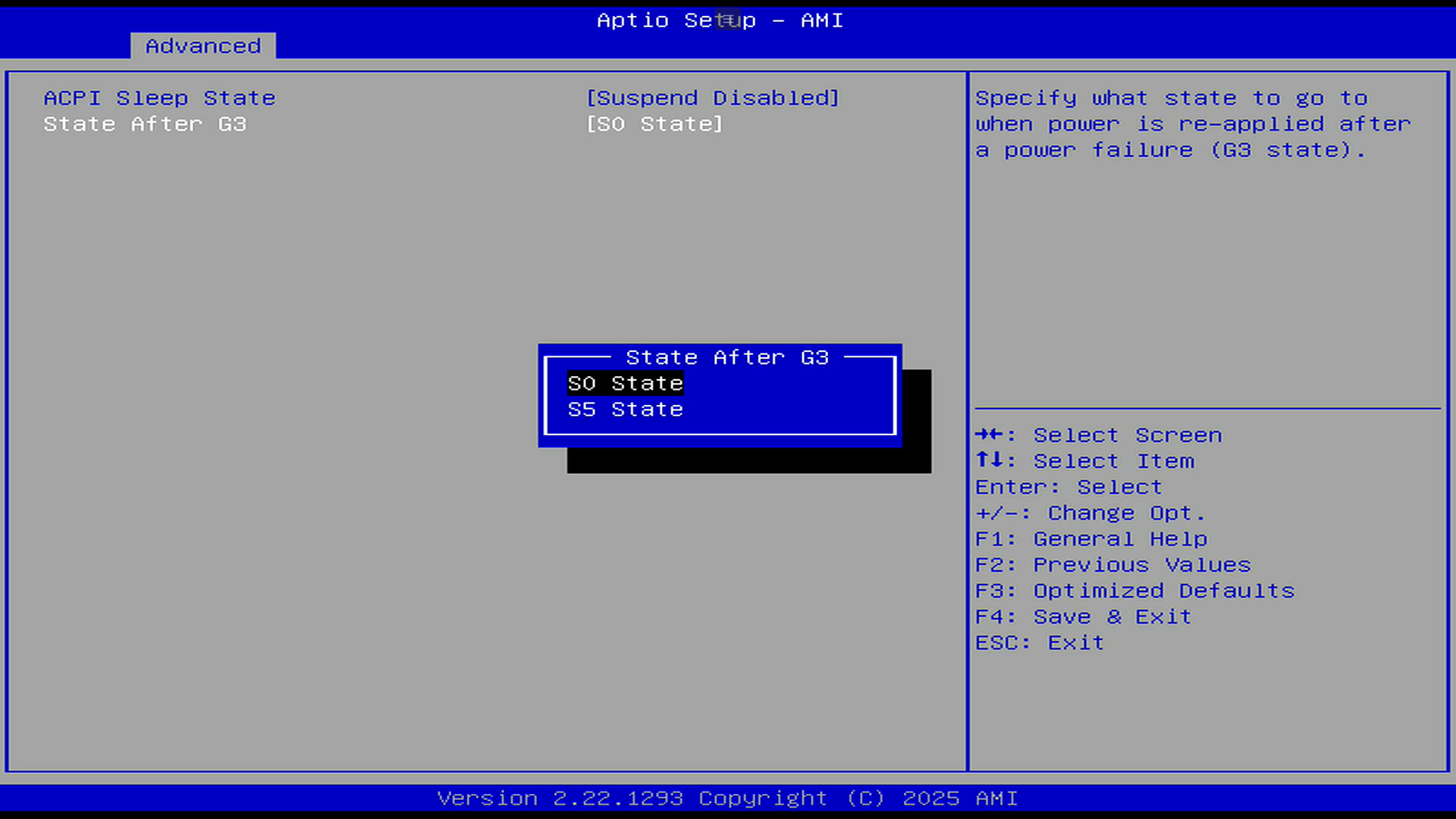
Task: Open the Suspend Disabled value dropdown
Action: tap(712, 99)
